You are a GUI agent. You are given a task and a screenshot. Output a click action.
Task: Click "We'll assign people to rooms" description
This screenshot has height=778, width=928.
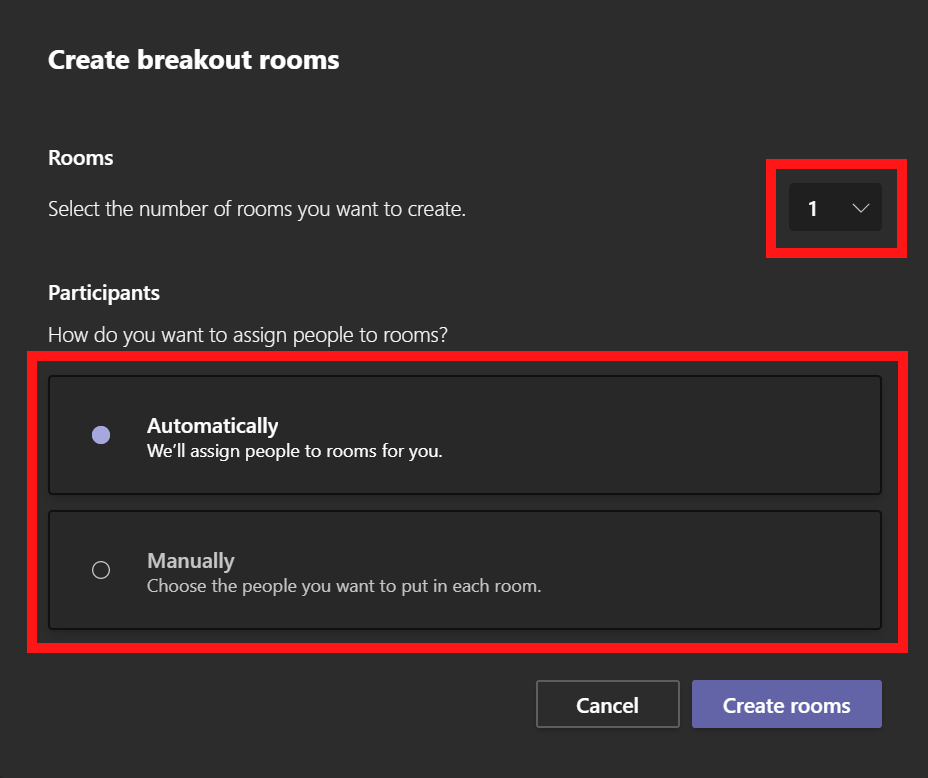294,451
